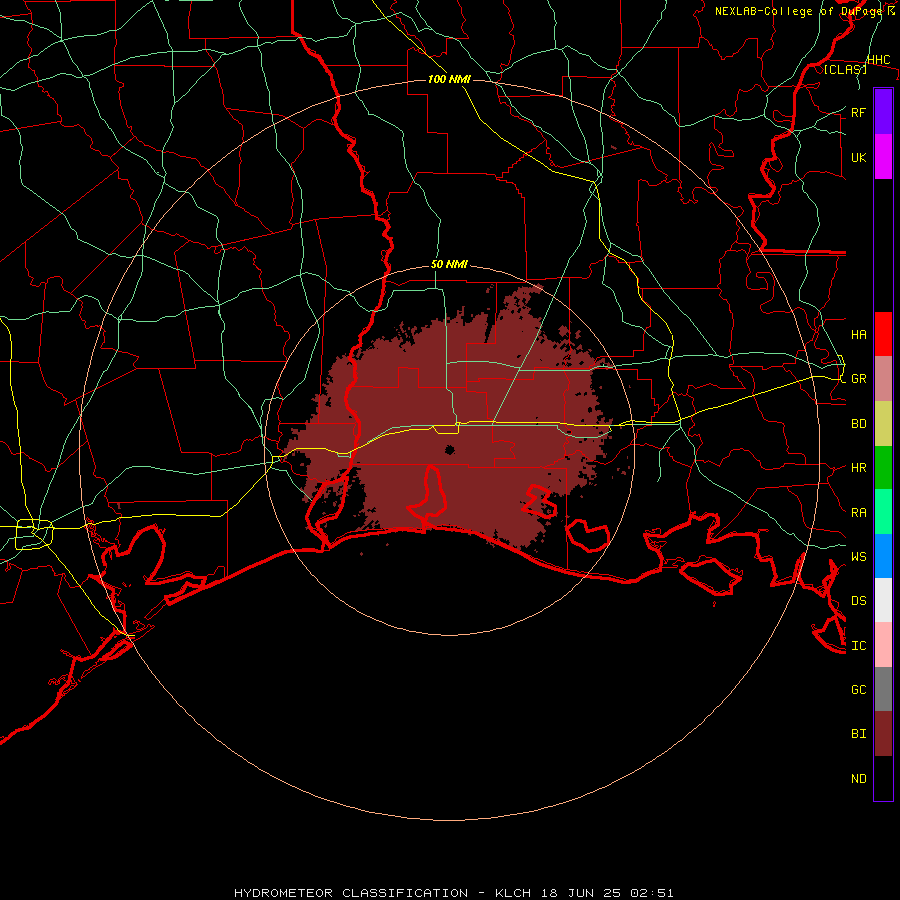Click the "RF" legend label
Viewport: 900px width, 900px height.
858,113
